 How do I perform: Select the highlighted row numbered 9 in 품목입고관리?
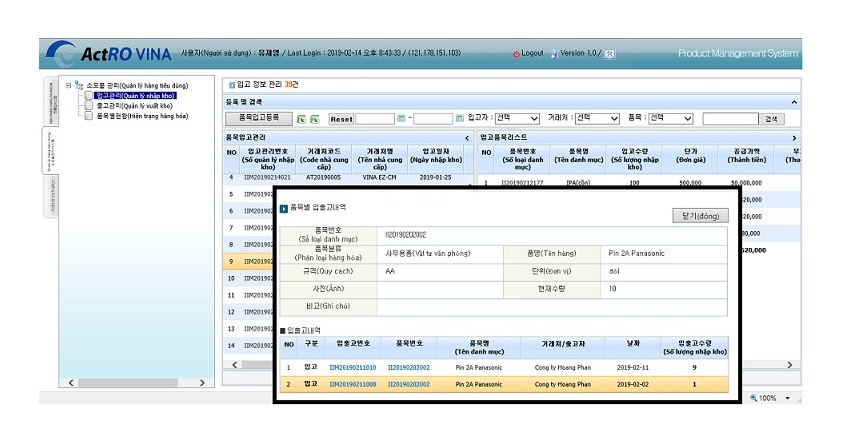coord(249,261)
